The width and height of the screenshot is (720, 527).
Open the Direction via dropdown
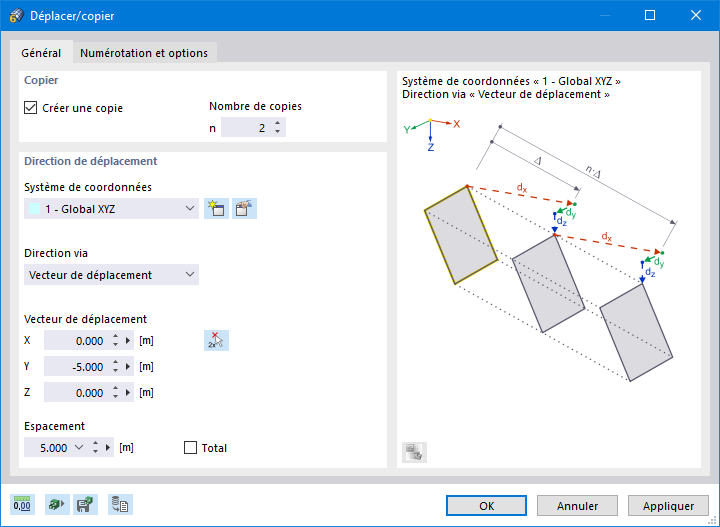111,275
